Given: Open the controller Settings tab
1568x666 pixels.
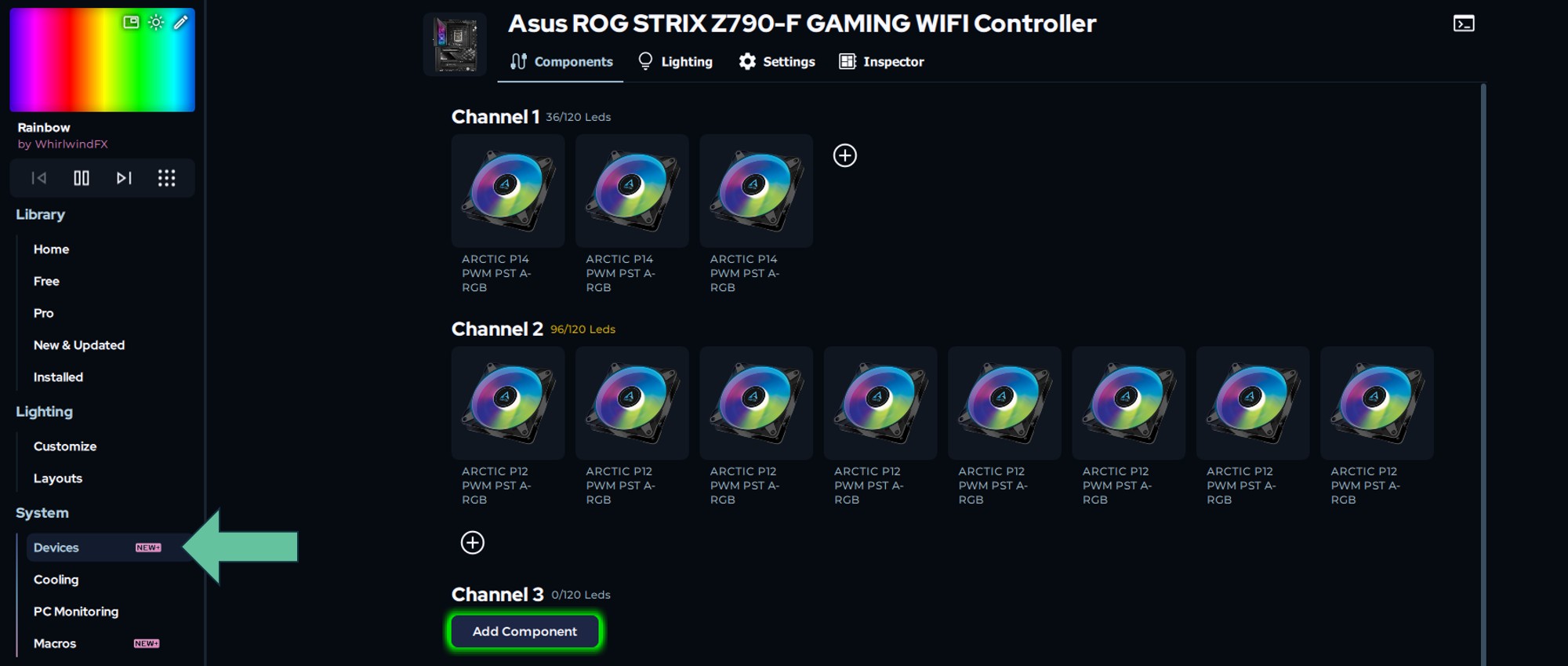Looking at the screenshot, I should coord(777,61).
